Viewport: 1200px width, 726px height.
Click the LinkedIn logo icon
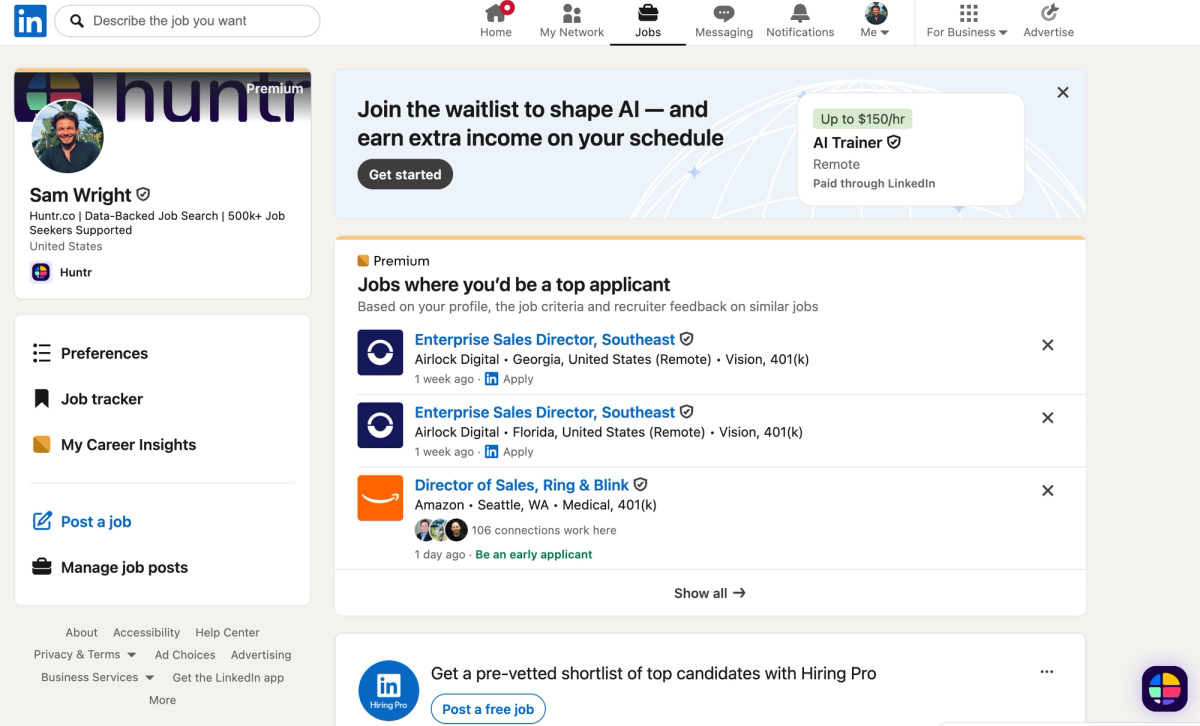[30, 21]
